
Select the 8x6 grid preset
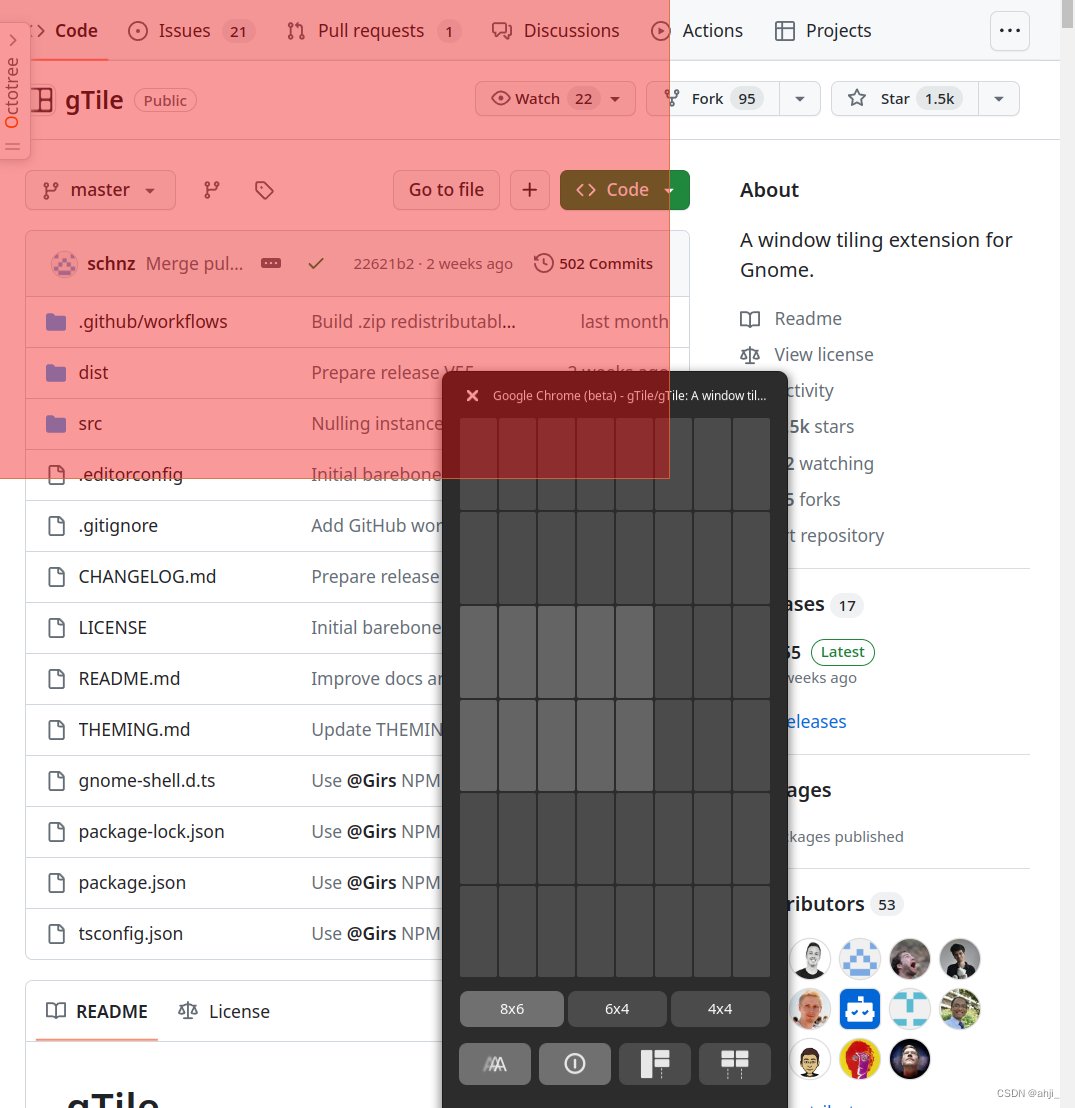[x=512, y=1009]
